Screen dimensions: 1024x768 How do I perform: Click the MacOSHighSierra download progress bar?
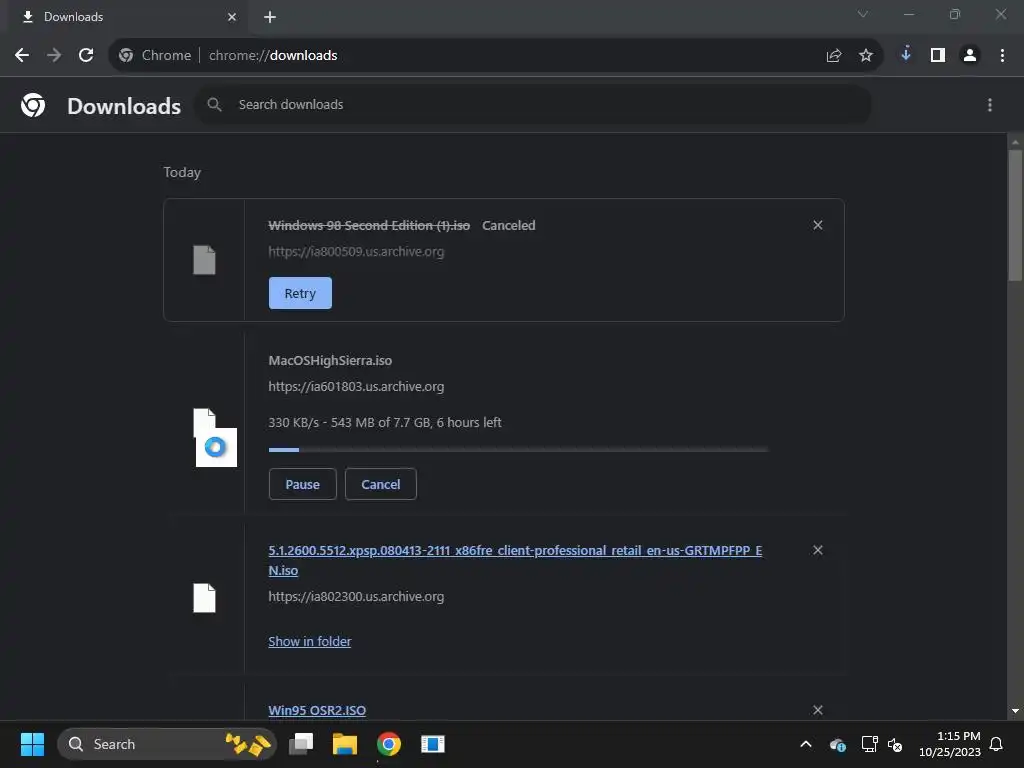point(519,449)
